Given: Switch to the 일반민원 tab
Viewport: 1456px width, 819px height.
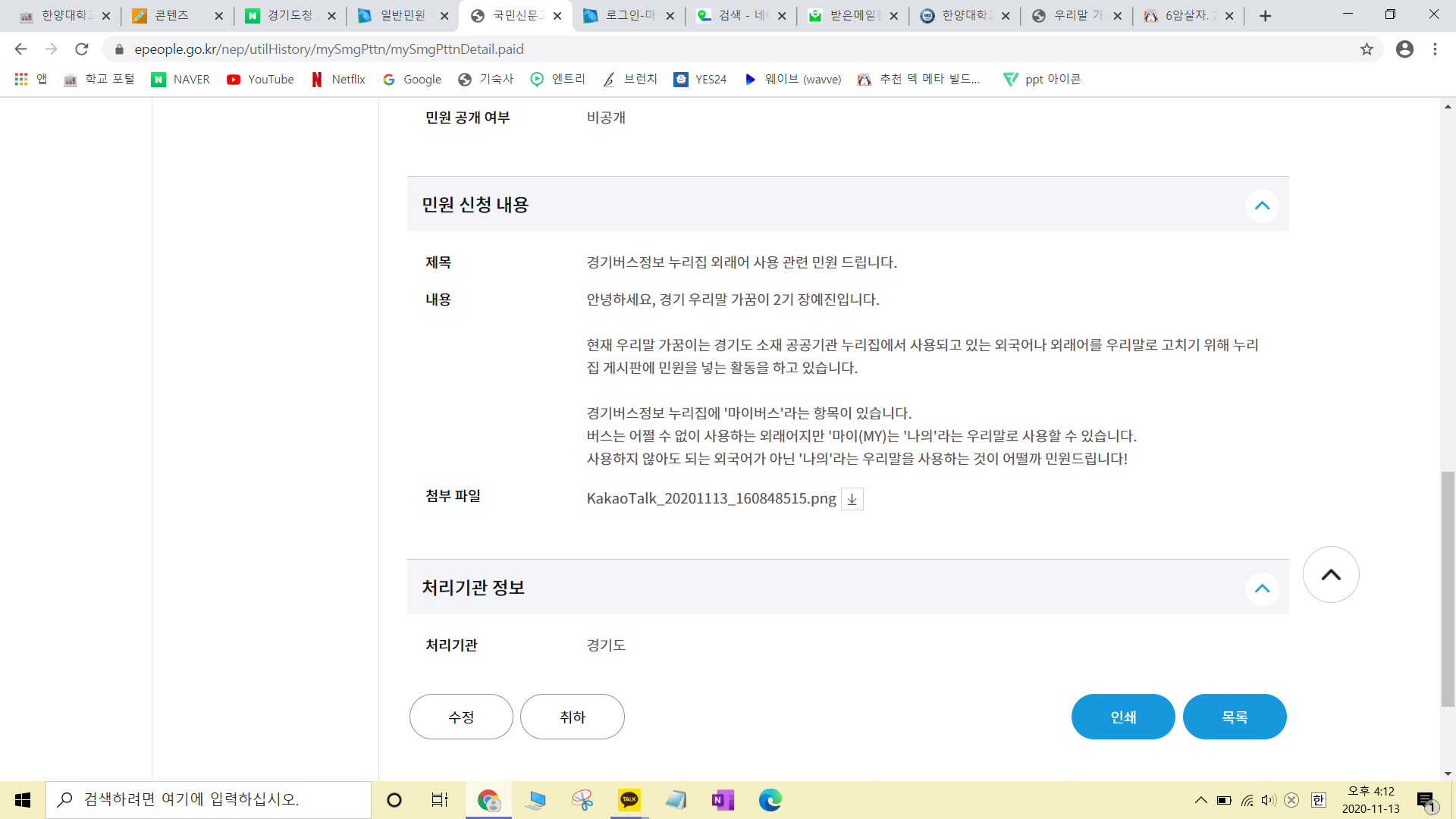Looking at the screenshot, I should click(401, 16).
